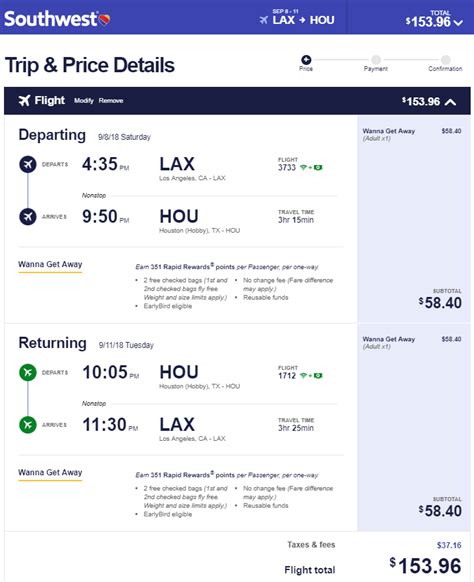Collapse the Flight section chevron
Screen dimensions: 474x582
point(450,102)
